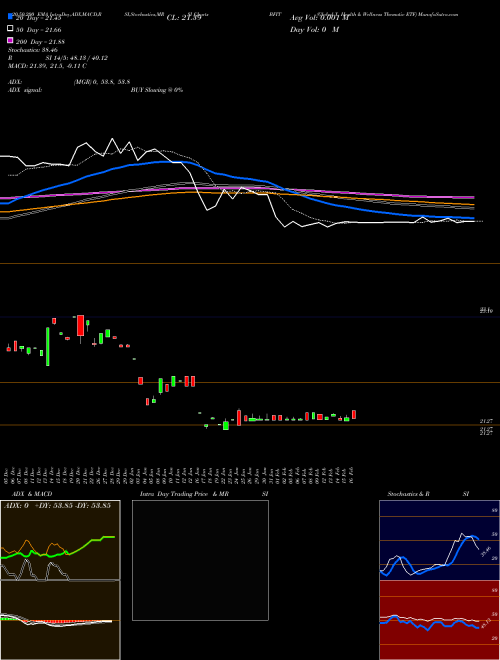The width and height of the screenshot is (500, 660).
Task: Click the 'Intra Day Trading Price & MR' title
Action: click(184, 494)
